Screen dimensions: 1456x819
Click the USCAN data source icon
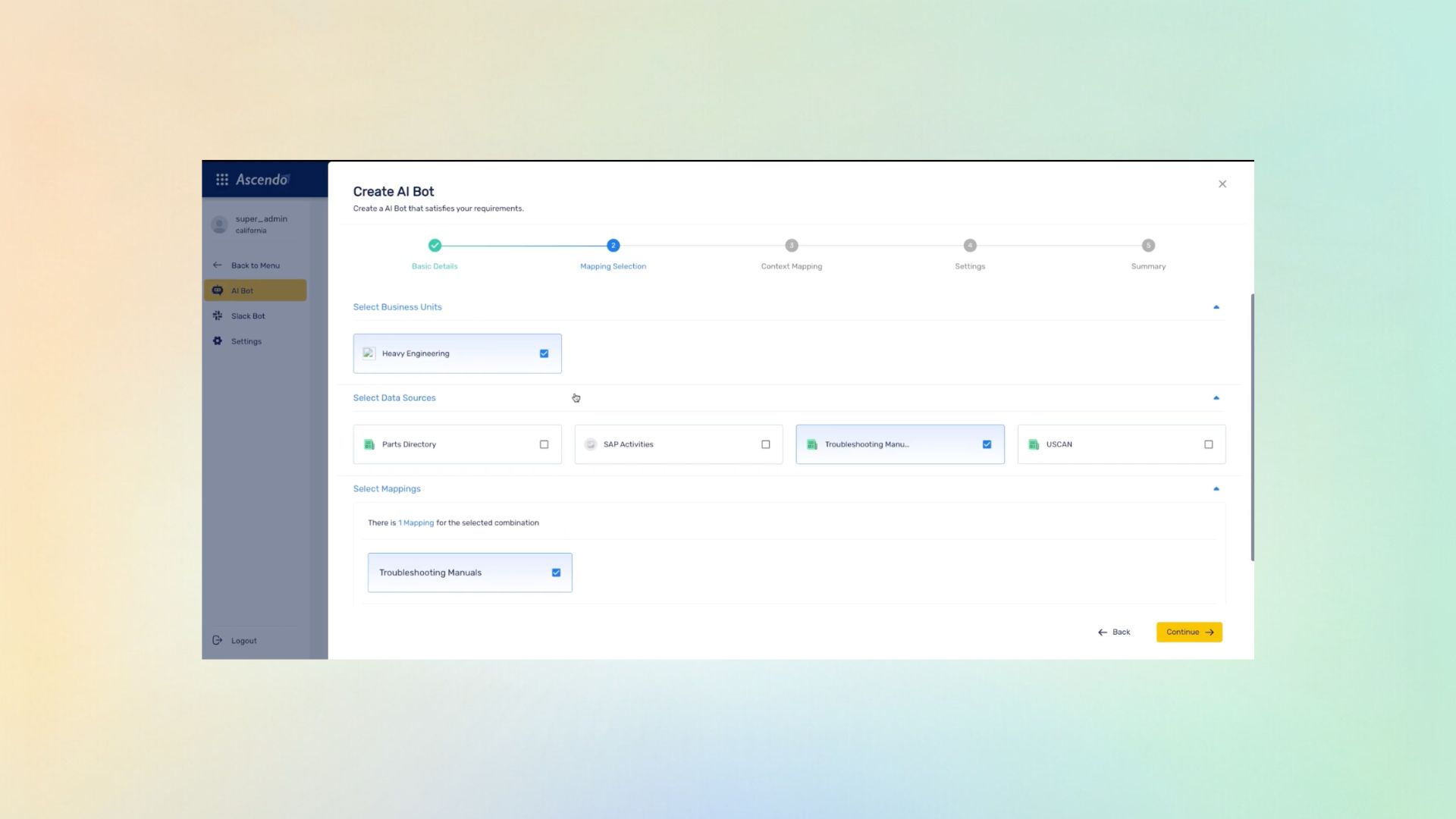pyautogui.click(x=1034, y=444)
